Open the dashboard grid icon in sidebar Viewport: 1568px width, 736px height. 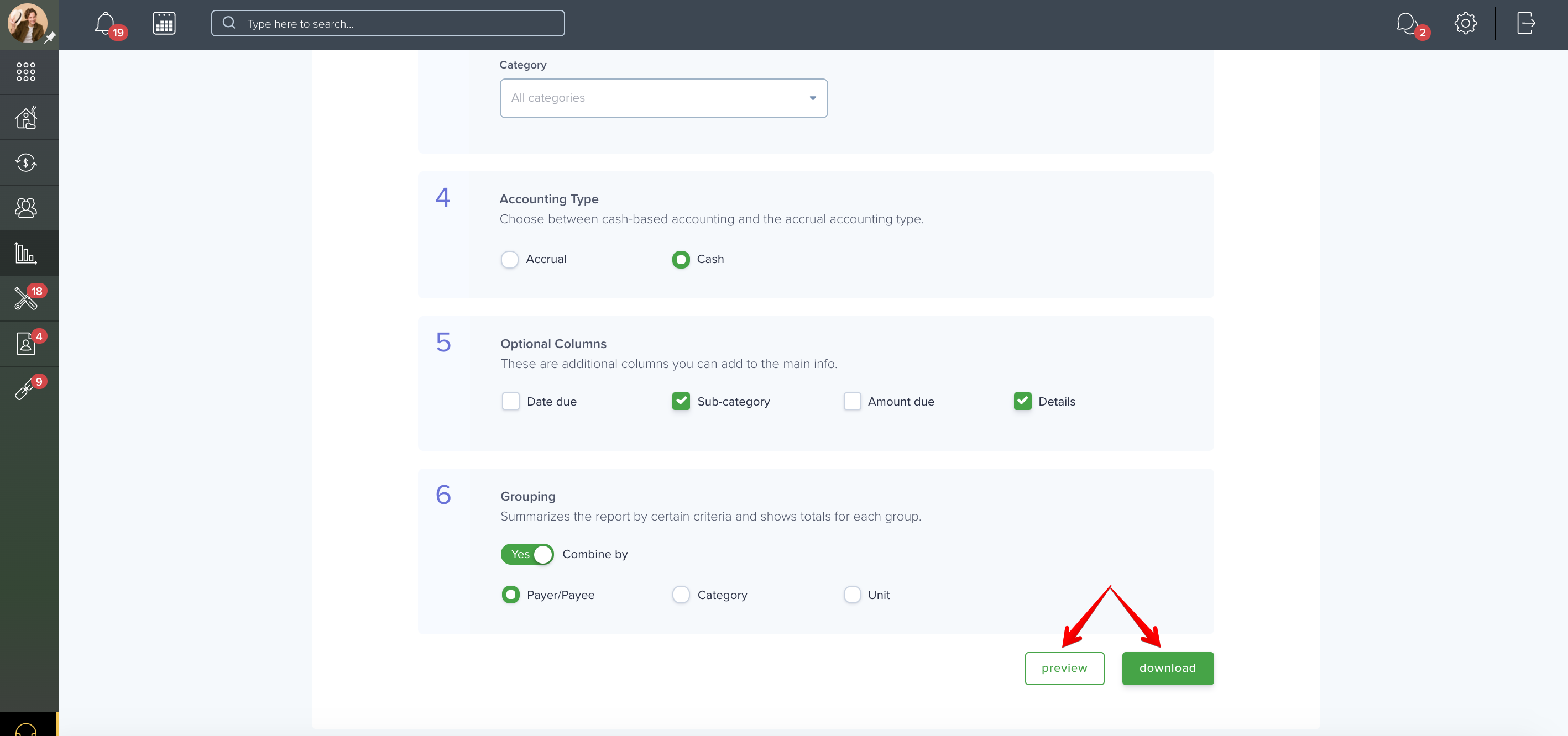[25, 72]
